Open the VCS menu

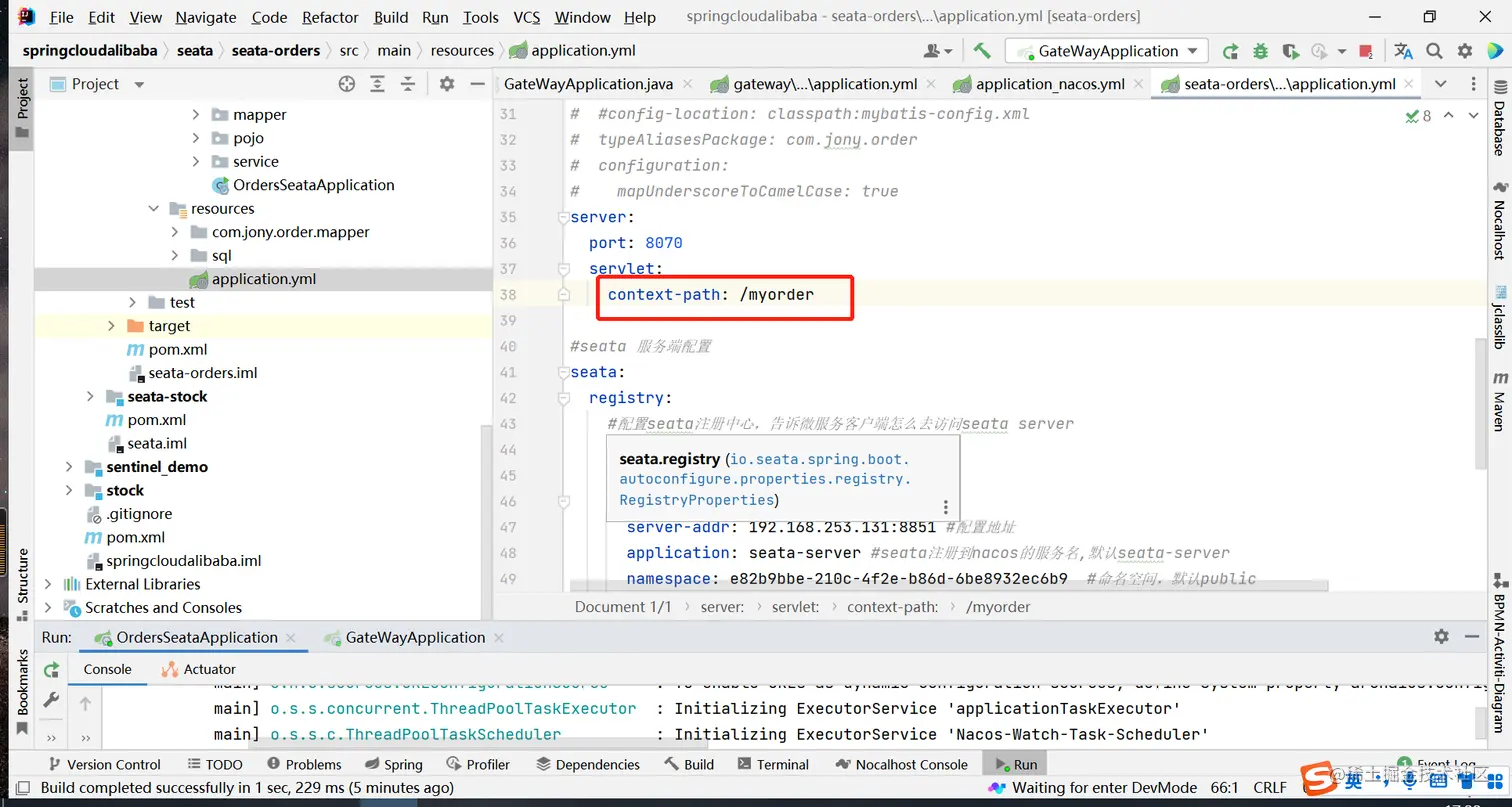tap(527, 17)
